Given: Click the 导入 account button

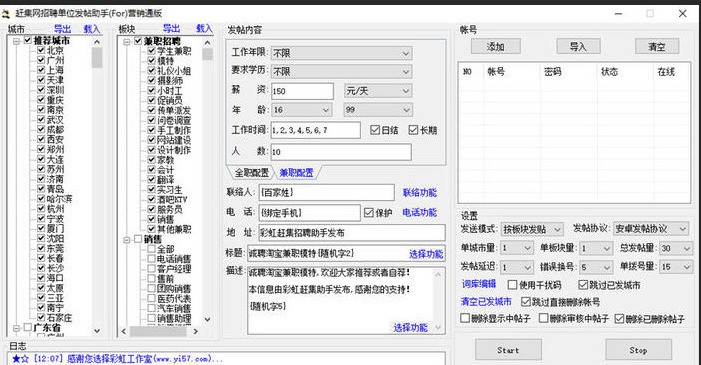Looking at the screenshot, I should click(x=578, y=46).
